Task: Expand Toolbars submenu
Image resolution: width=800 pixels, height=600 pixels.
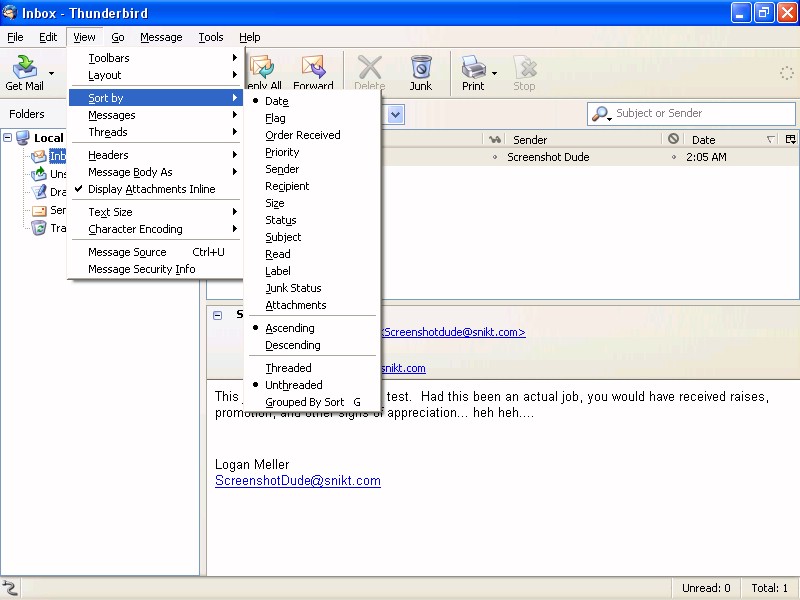Action: click(x=156, y=58)
